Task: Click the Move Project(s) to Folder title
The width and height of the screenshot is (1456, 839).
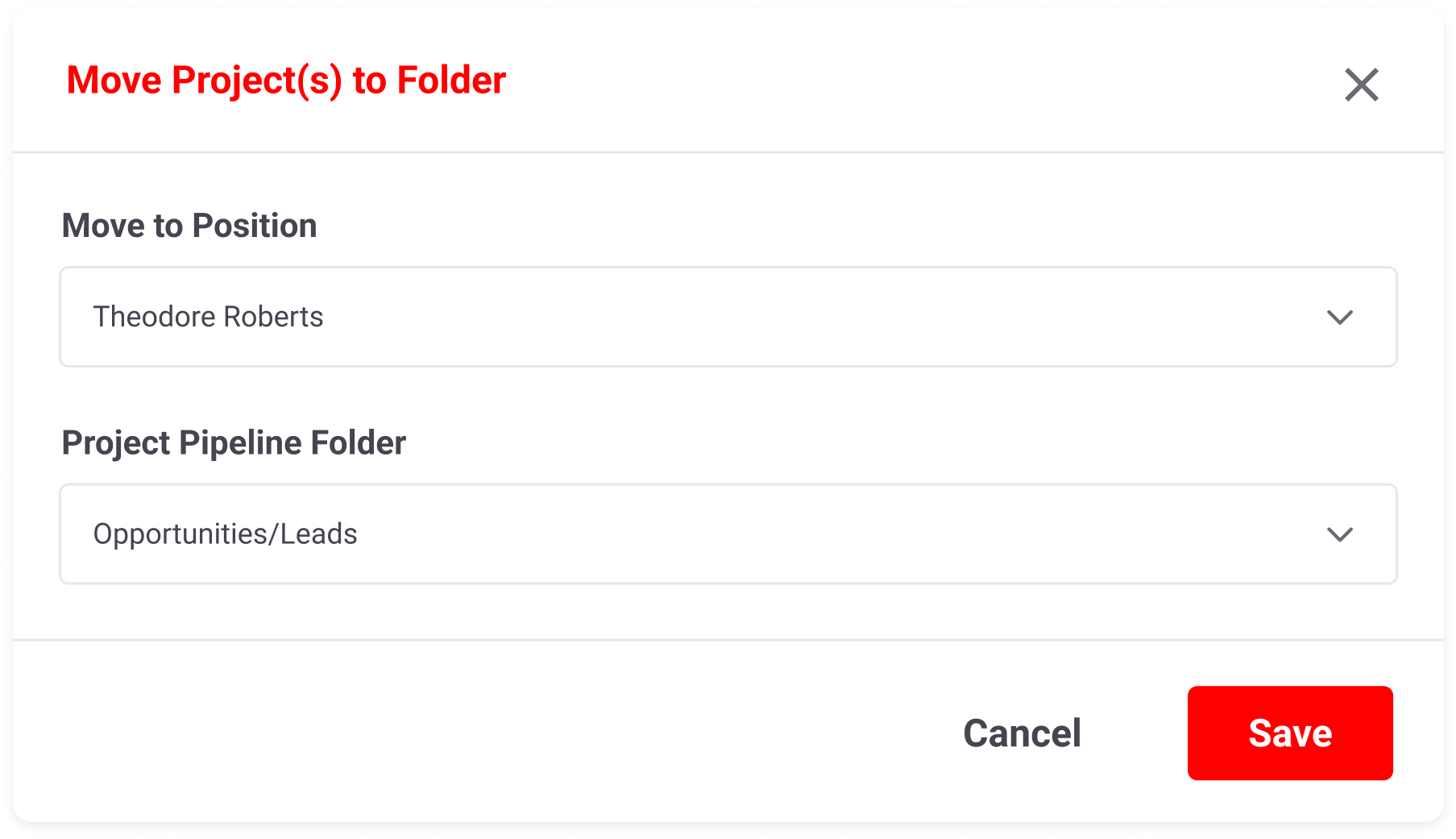Action: 286,81
